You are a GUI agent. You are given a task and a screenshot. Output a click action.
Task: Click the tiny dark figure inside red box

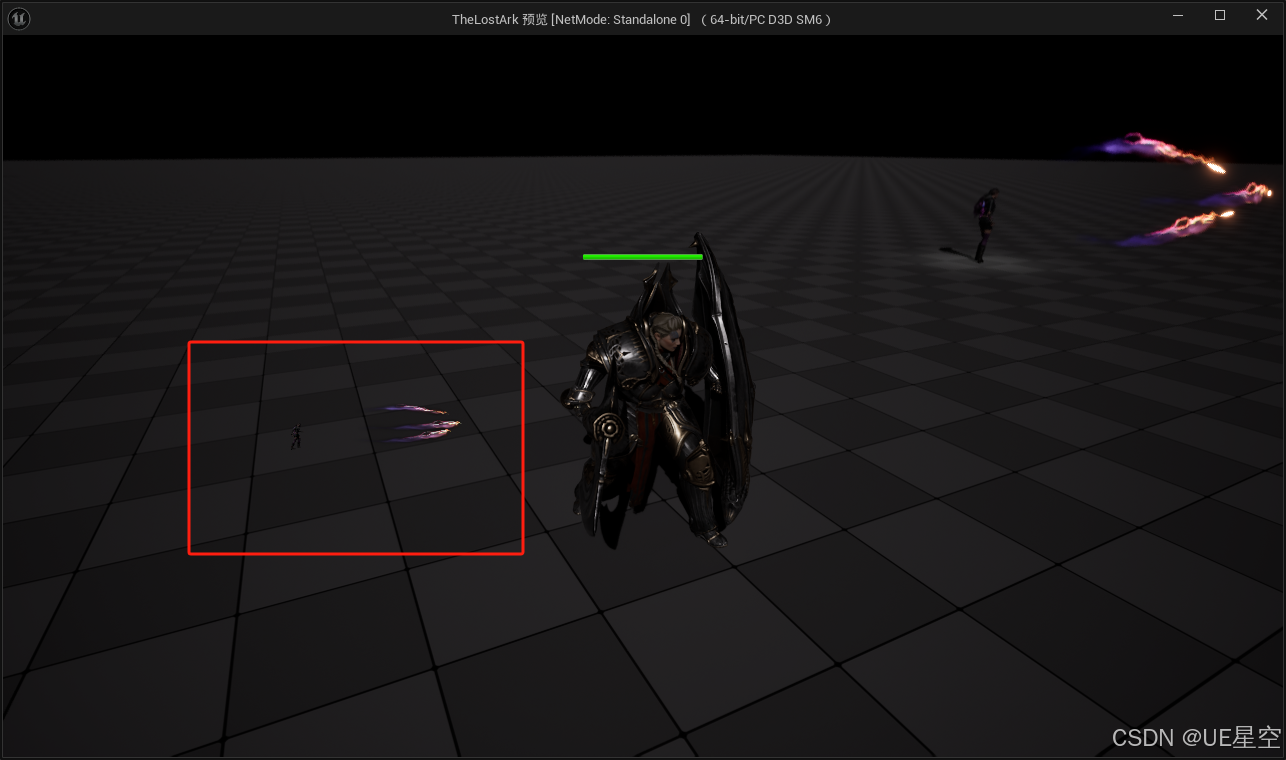296,436
